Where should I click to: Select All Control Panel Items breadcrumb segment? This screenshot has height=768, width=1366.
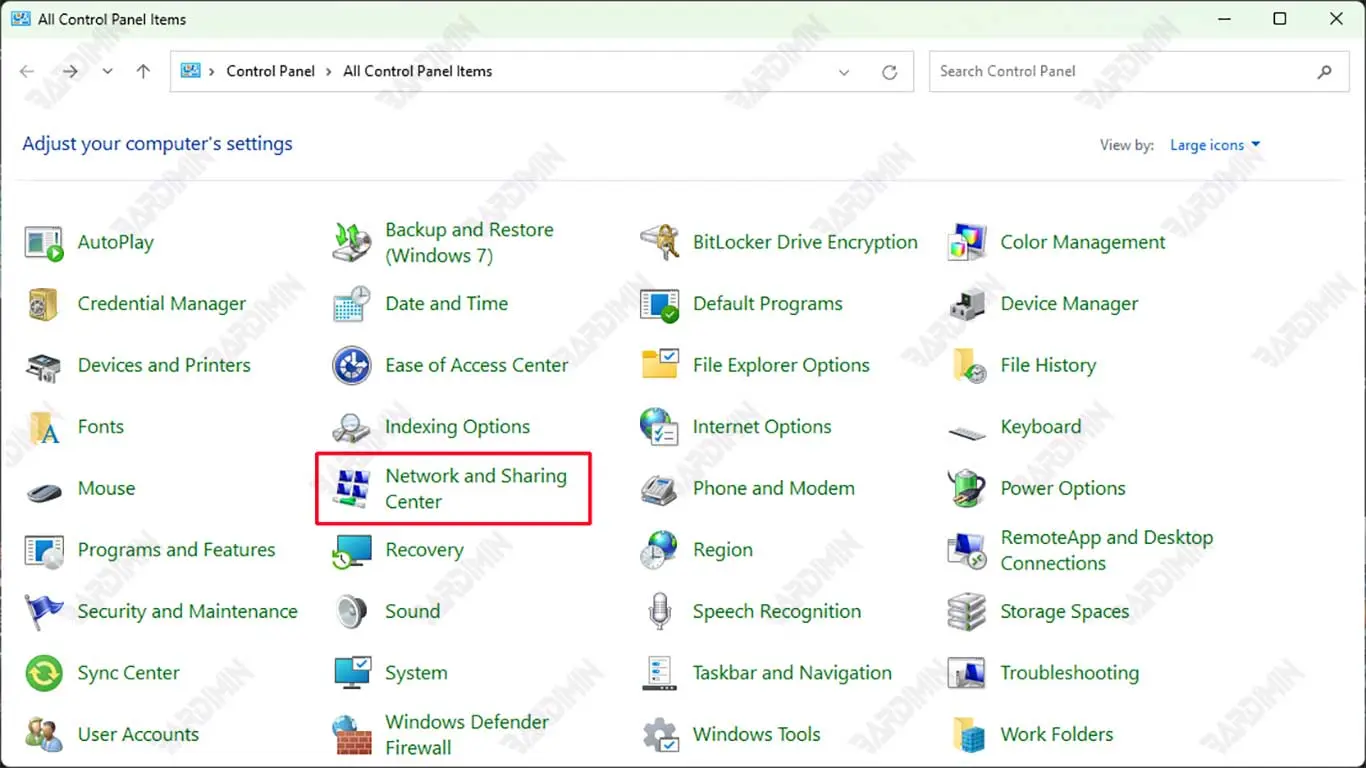click(417, 72)
